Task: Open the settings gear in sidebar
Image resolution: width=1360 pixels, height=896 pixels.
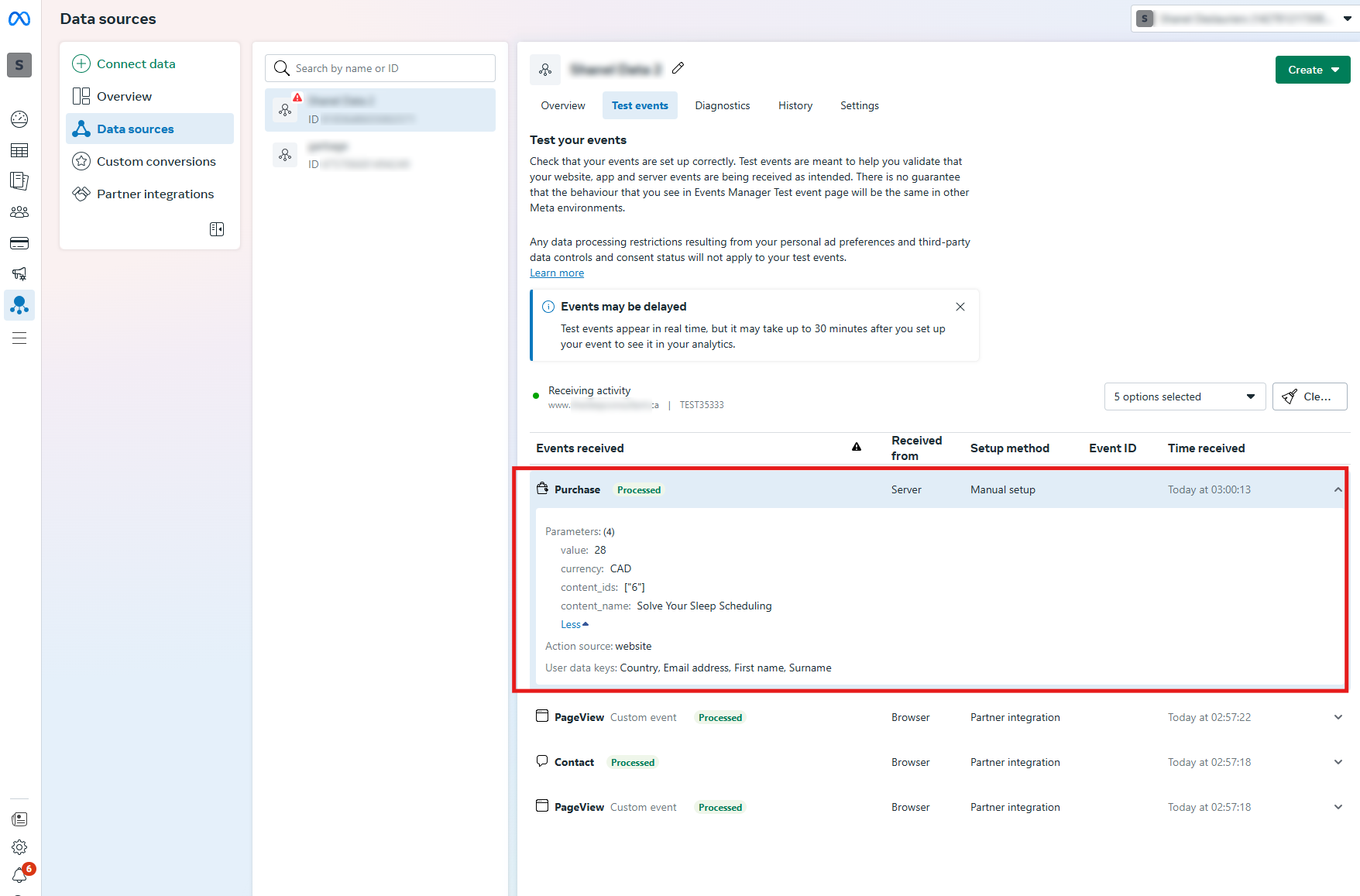Action: [x=19, y=847]
